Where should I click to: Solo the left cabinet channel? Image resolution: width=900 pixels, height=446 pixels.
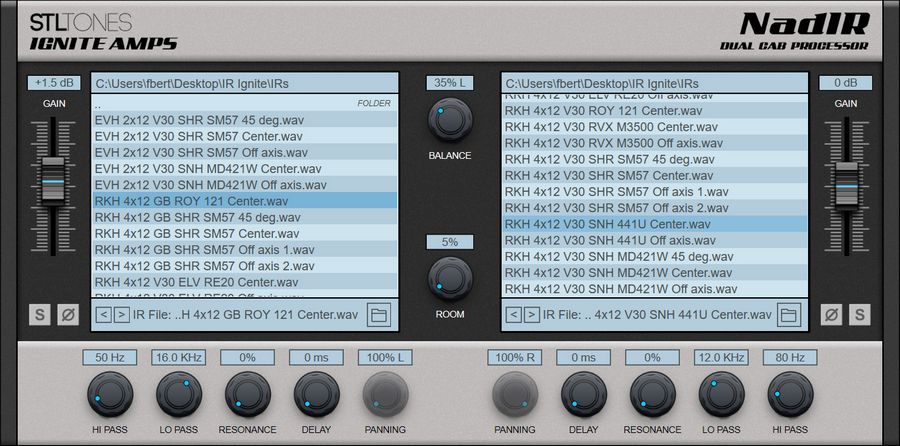(40, 314)
